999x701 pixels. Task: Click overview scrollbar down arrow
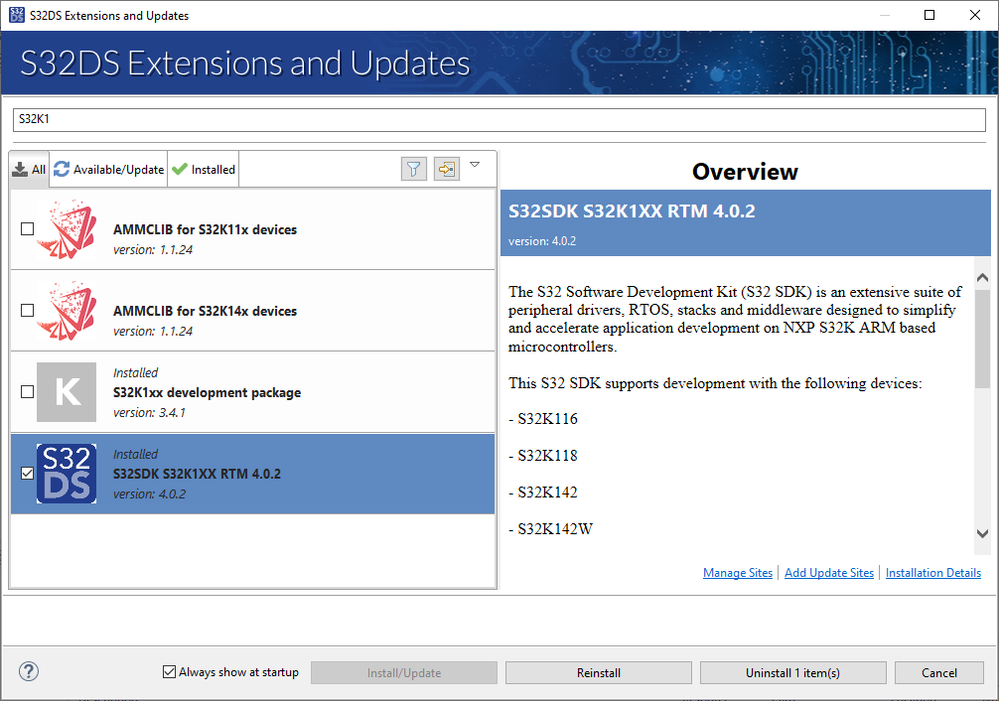pos(982,533)
